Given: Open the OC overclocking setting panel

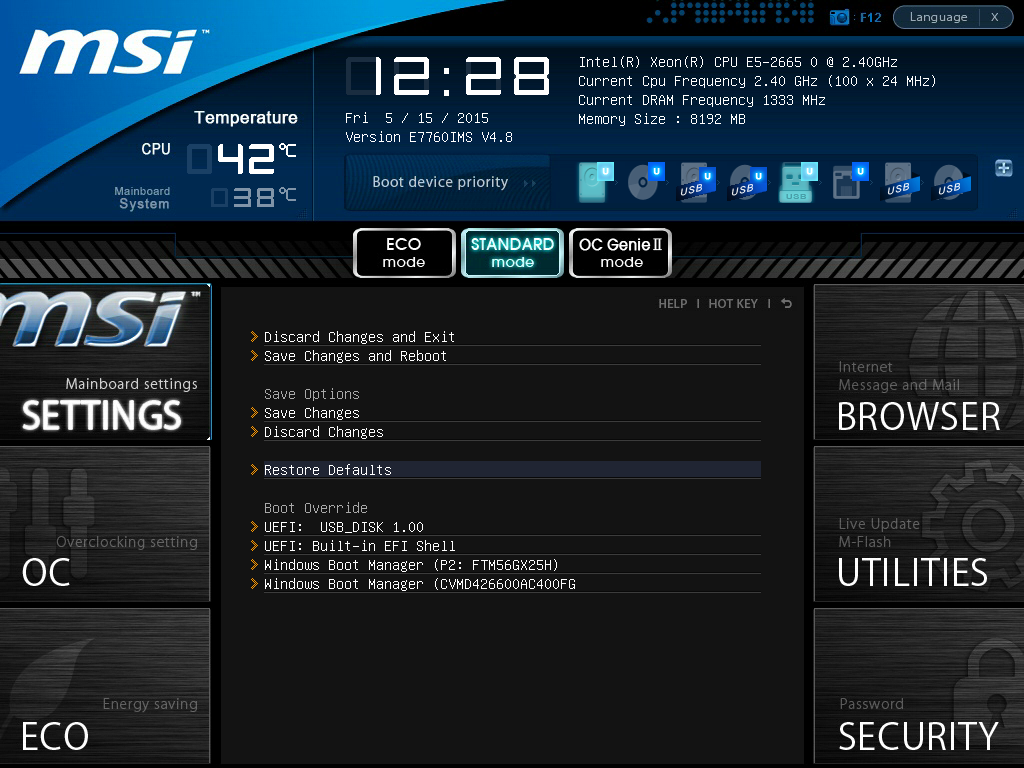Looking at the screenshot, I should pos(105,524).
